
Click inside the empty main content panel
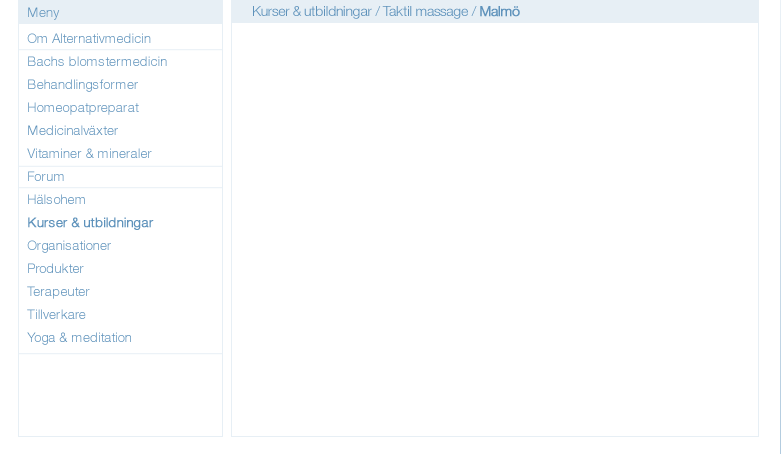(495, 229)
